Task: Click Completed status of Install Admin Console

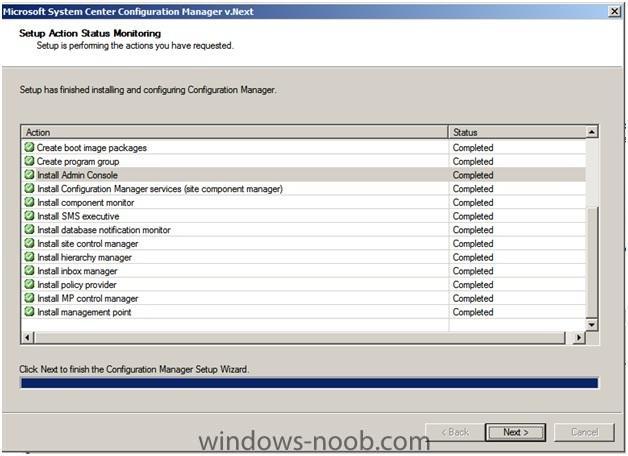Action: click(473, 175)
